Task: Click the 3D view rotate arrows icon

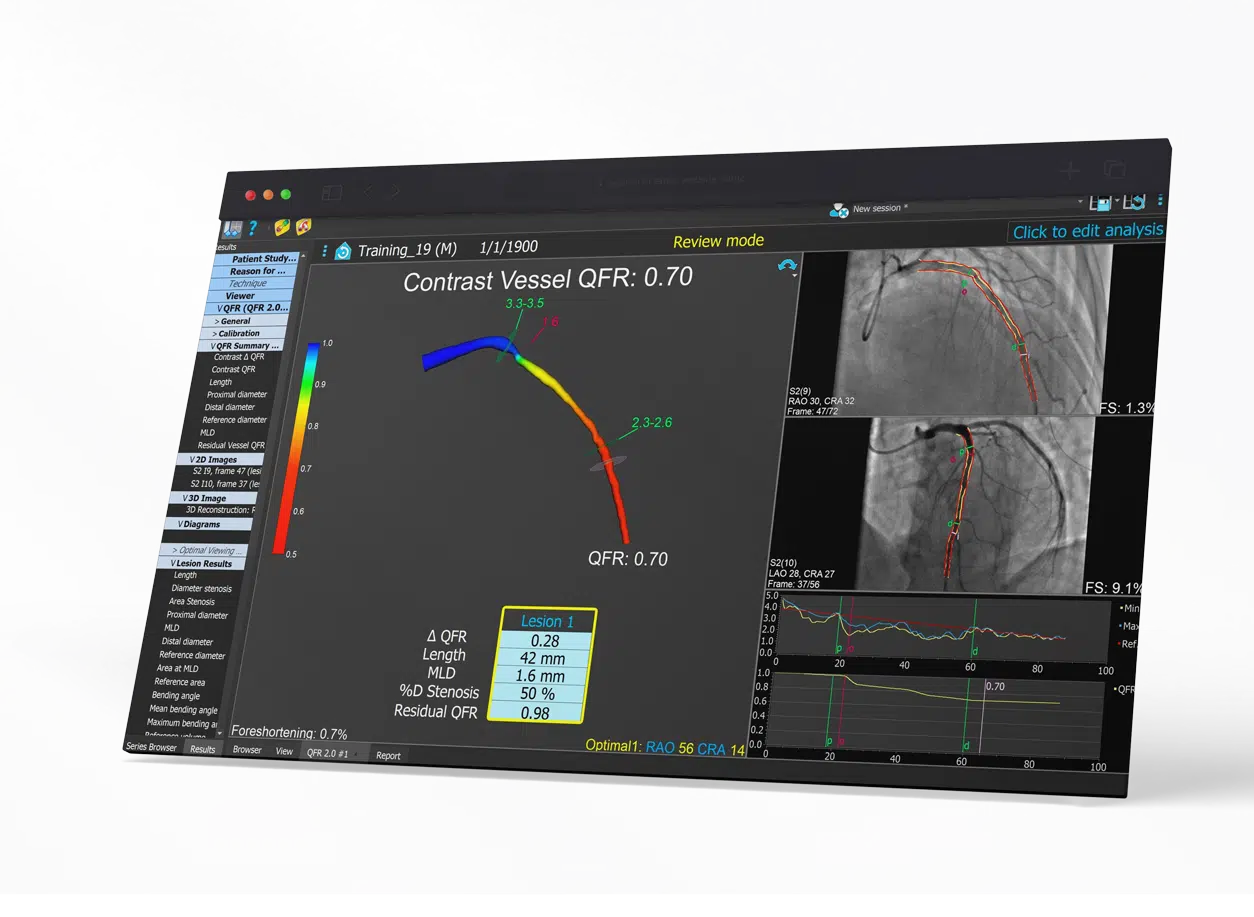Action: point(787,266)
